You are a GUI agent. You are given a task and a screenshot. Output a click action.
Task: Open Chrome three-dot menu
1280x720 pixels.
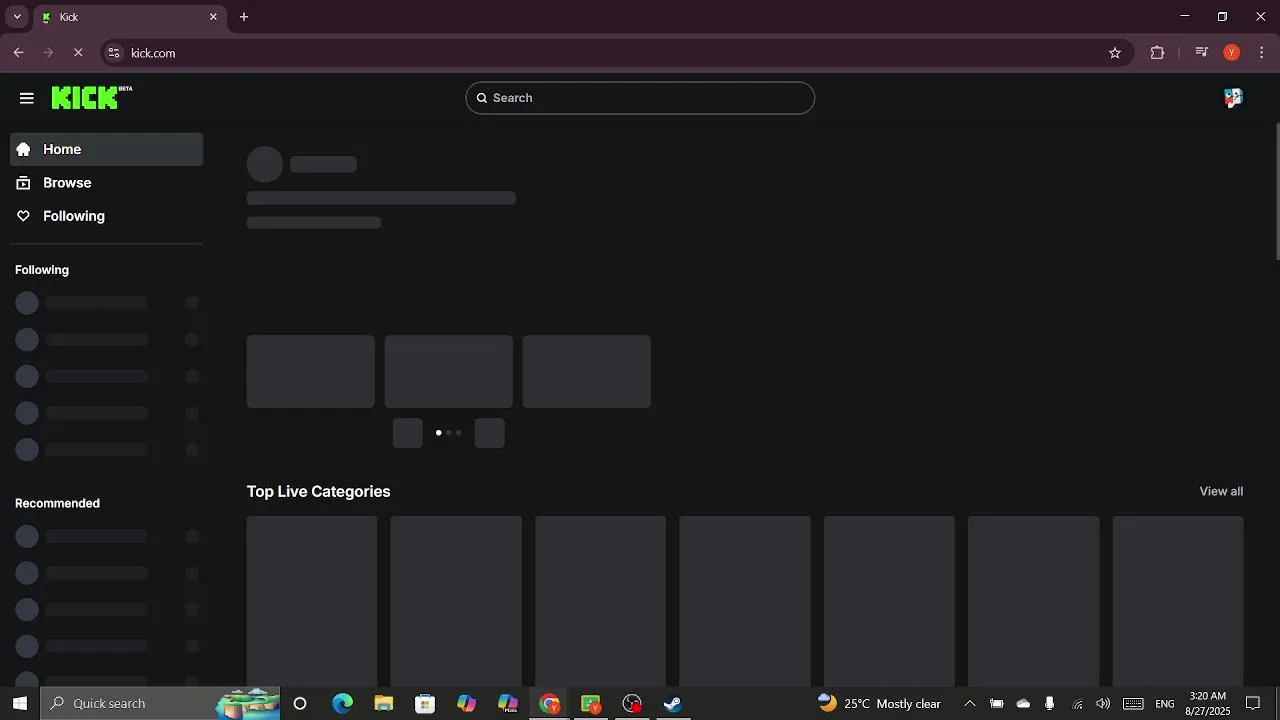(1261, 53)
